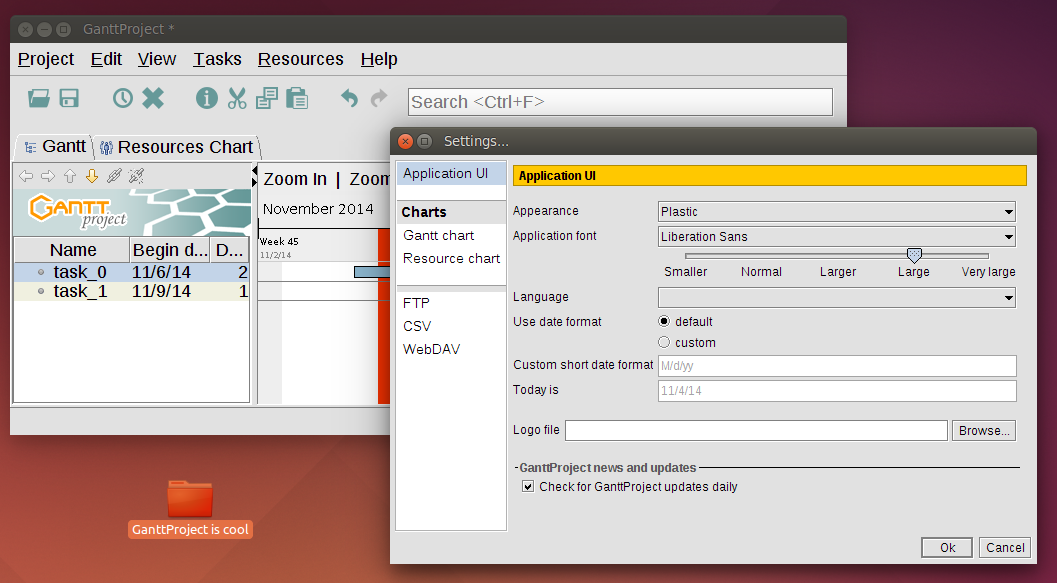1057x583 pixels.
Task: Click the delete task X icon
Action: coord(153,98)
